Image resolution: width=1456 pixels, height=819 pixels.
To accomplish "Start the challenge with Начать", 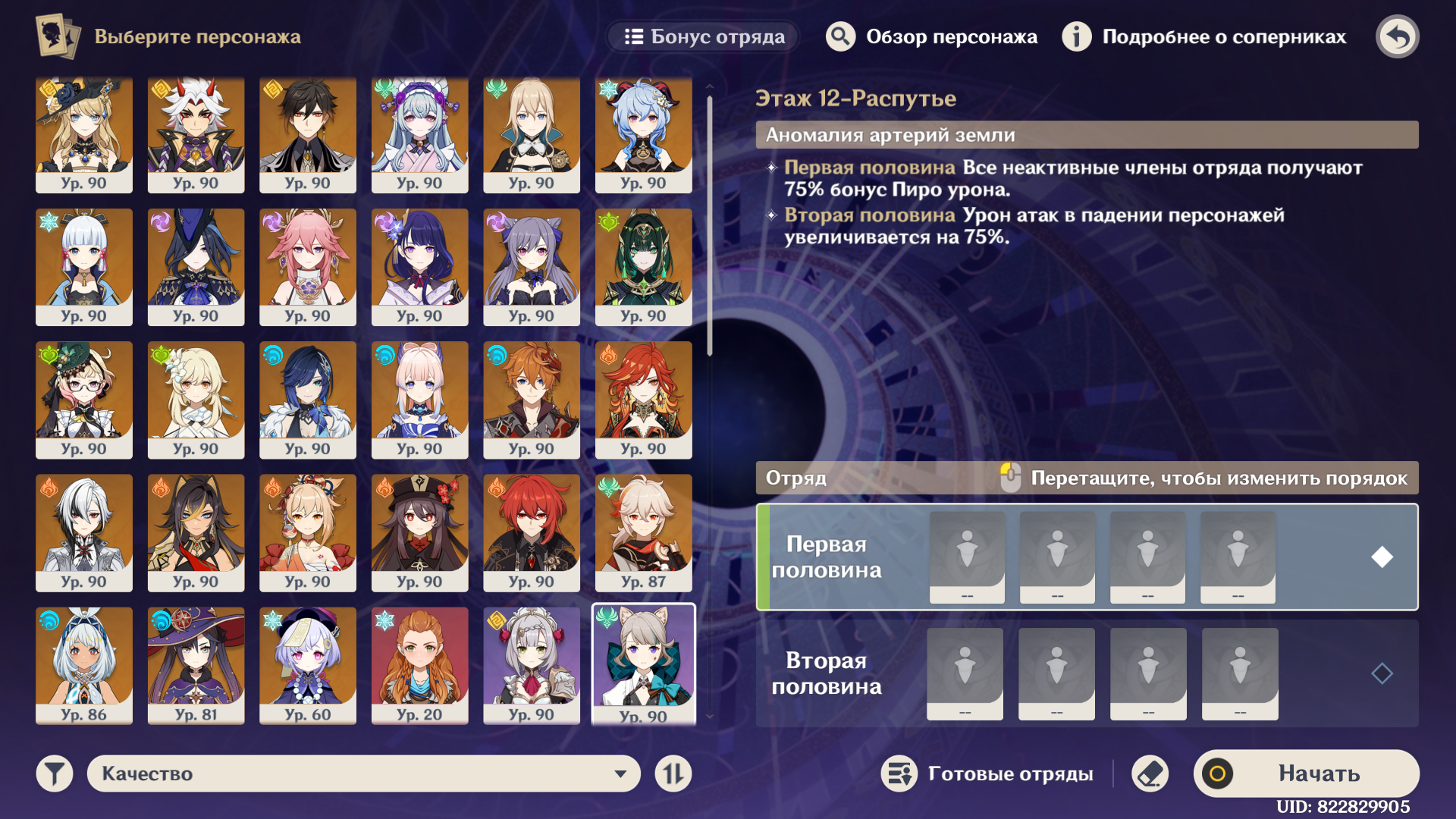I will point(1306,773).
